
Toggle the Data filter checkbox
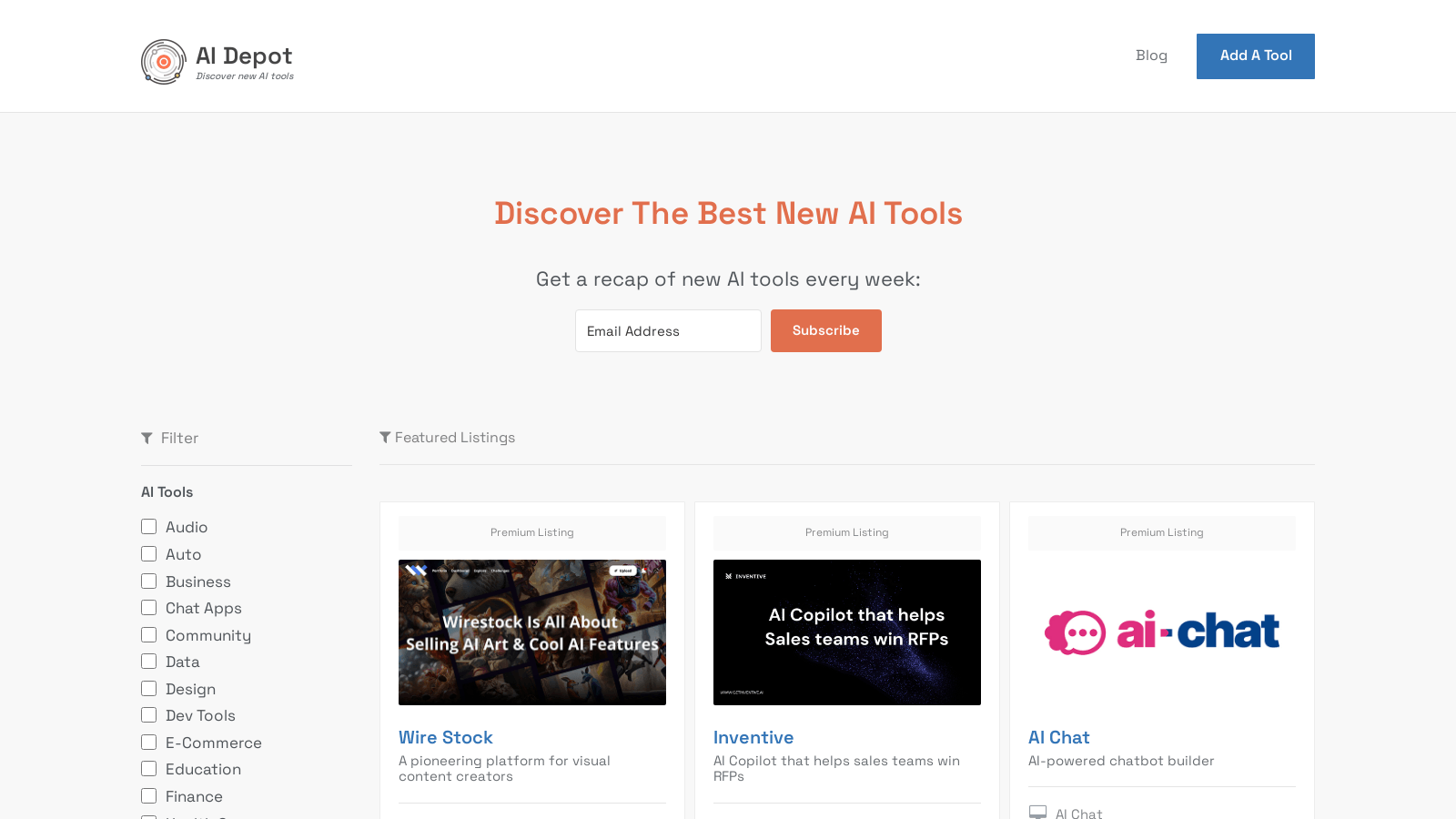pos(149,662)
